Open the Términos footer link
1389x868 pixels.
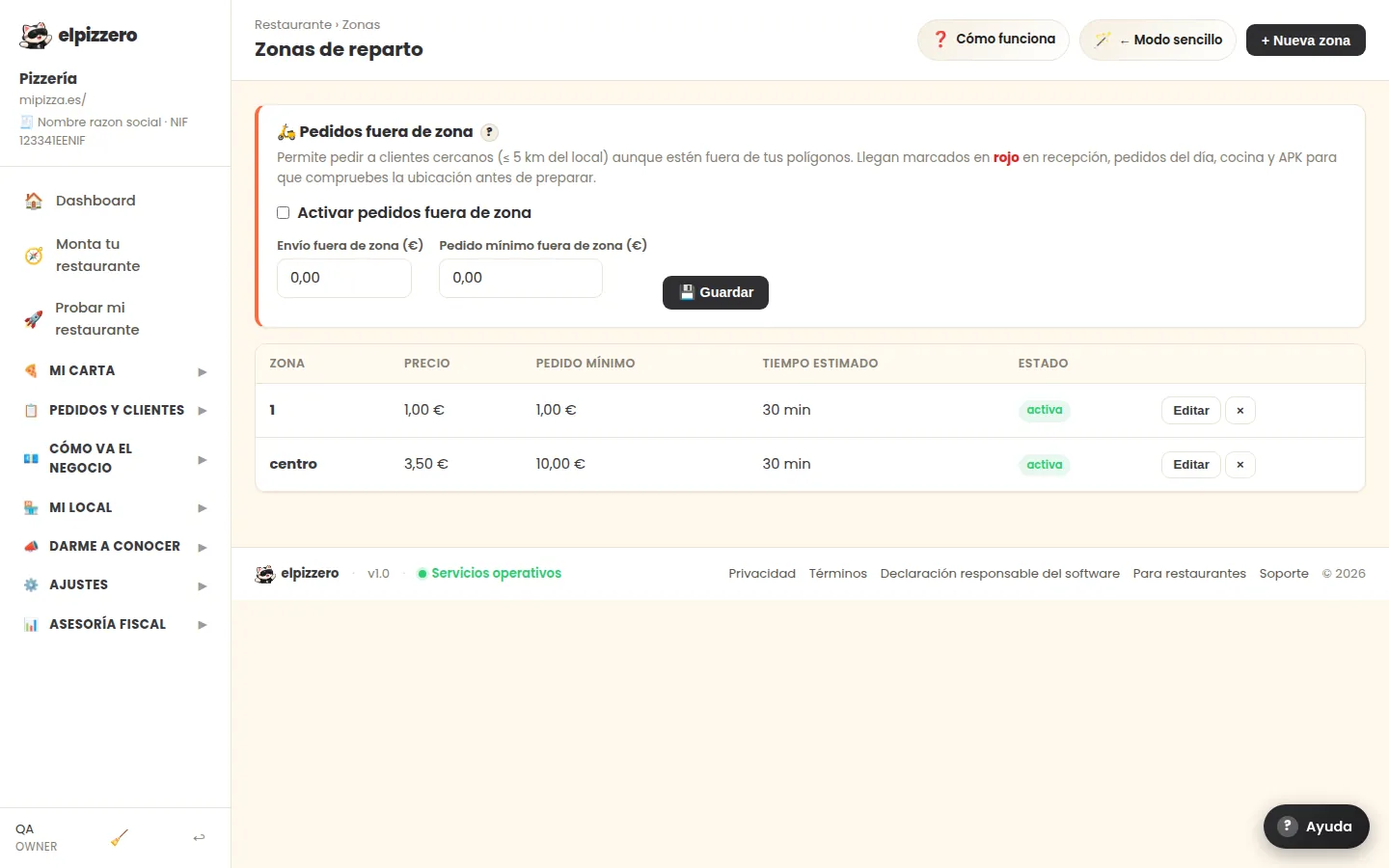[838, 574]
